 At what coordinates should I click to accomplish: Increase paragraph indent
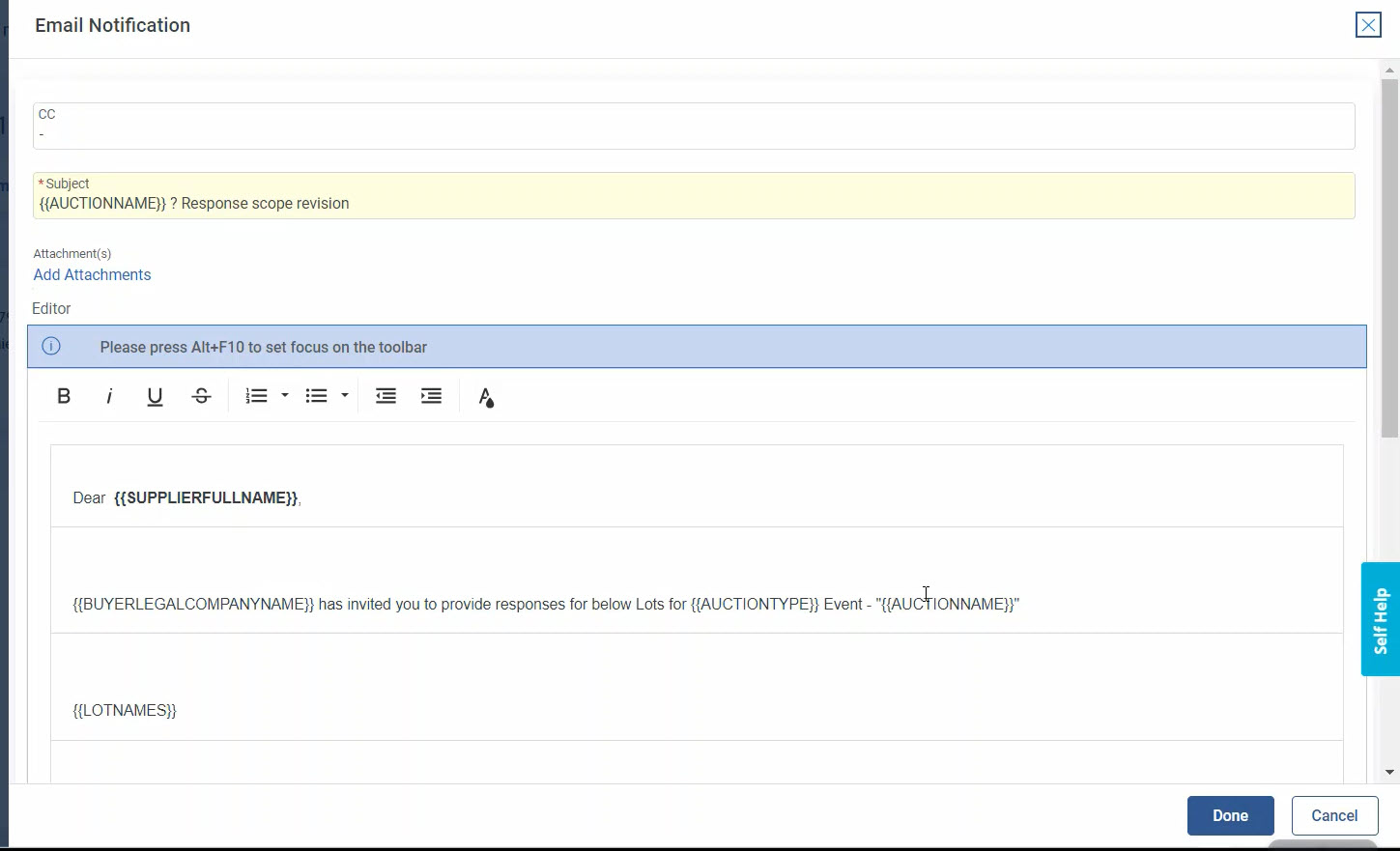point(431,396)
